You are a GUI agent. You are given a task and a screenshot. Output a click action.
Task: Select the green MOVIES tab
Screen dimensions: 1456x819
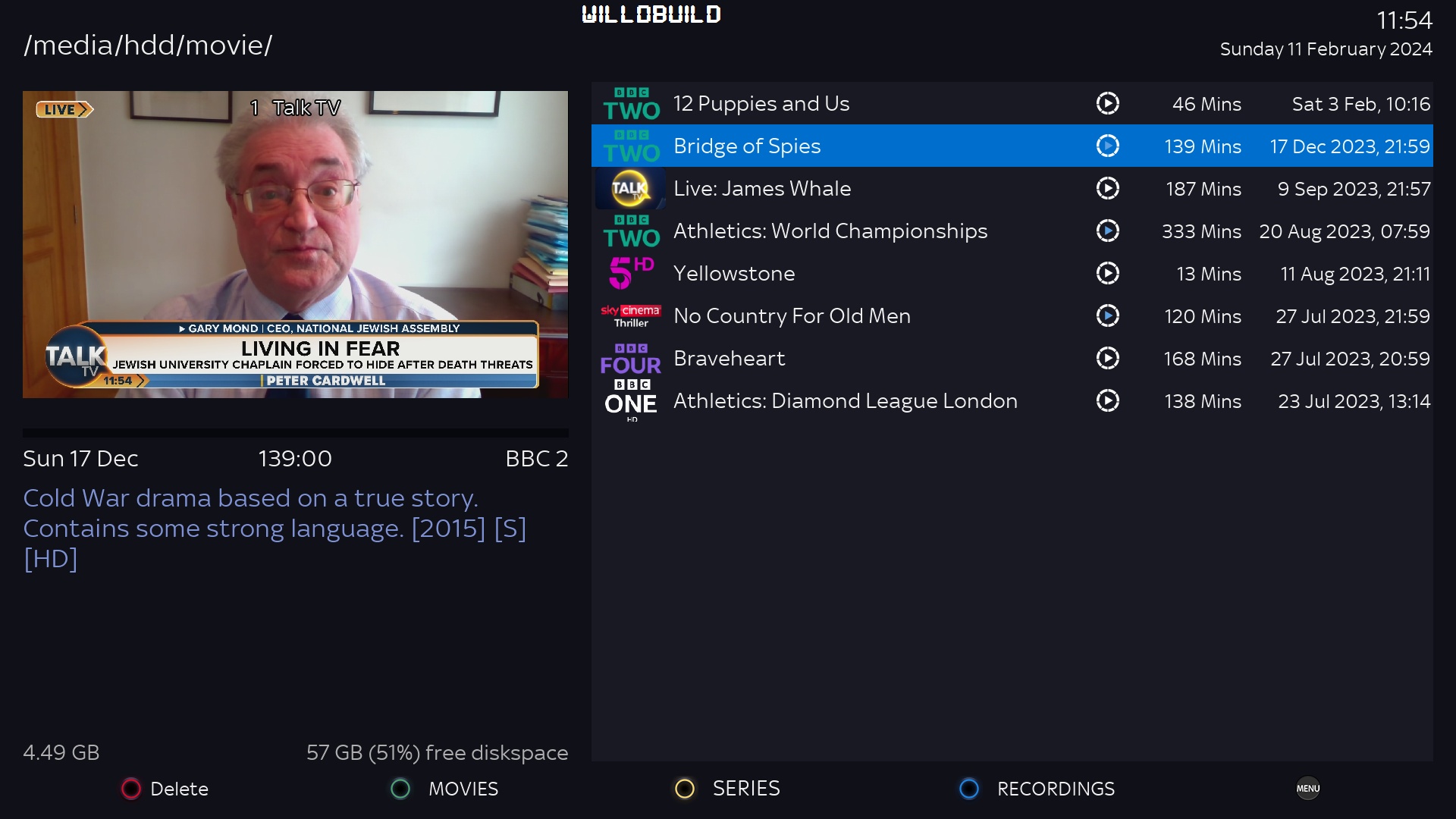coord(444,789)
